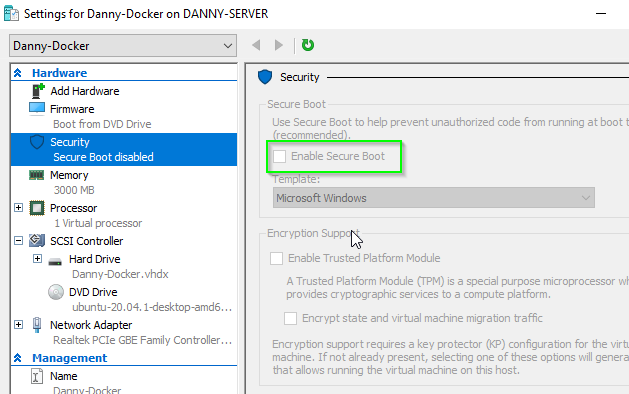Click the Hard Drive icon
This screenshot has width=629, height=394.
tap(55, 262)
